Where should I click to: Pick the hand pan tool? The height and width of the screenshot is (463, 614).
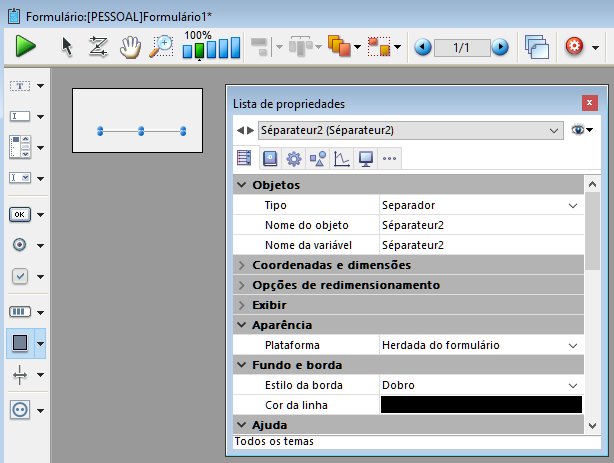click(x=129, y=46)
